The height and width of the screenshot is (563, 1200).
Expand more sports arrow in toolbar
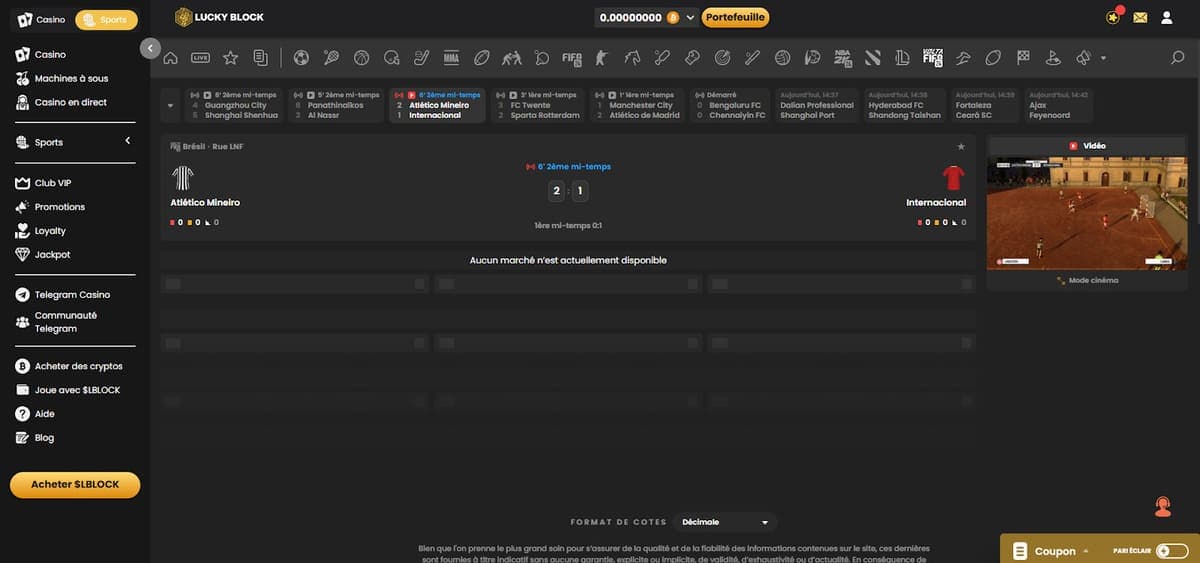point(1103,58)
